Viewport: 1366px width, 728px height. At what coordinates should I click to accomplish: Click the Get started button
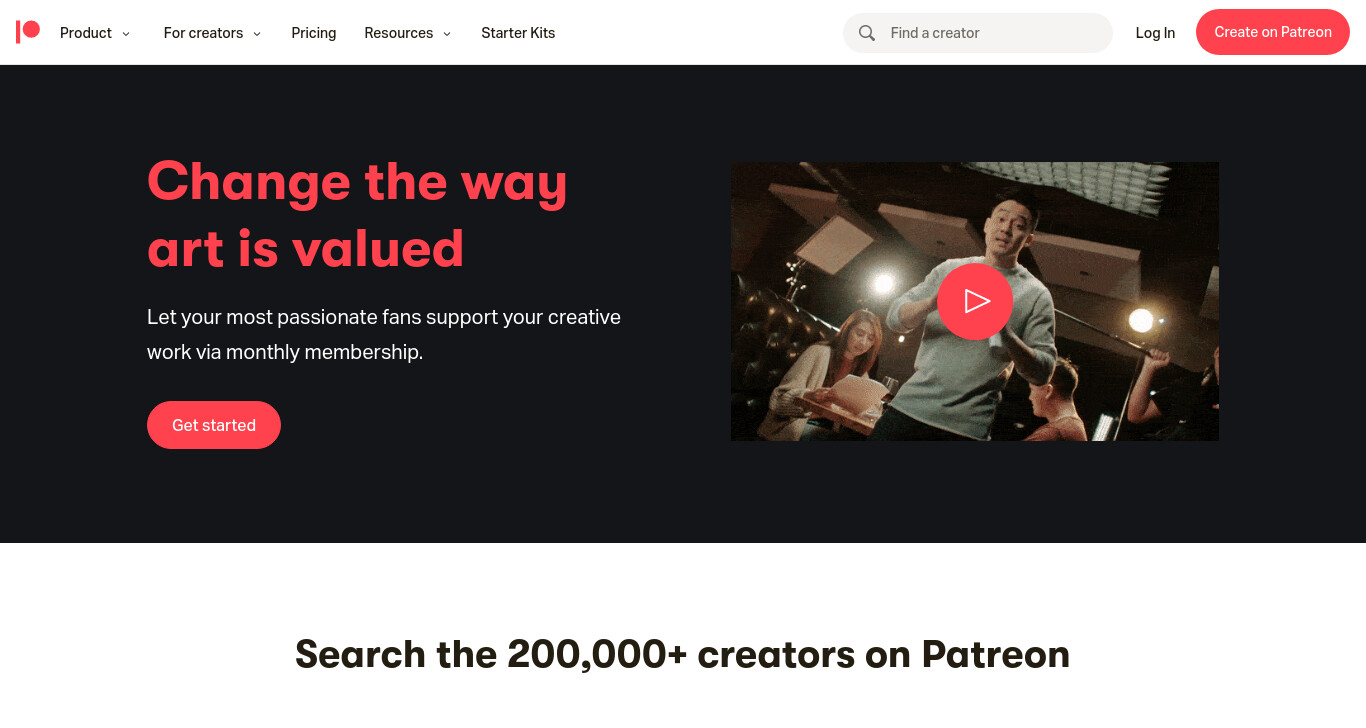[214, 425]
